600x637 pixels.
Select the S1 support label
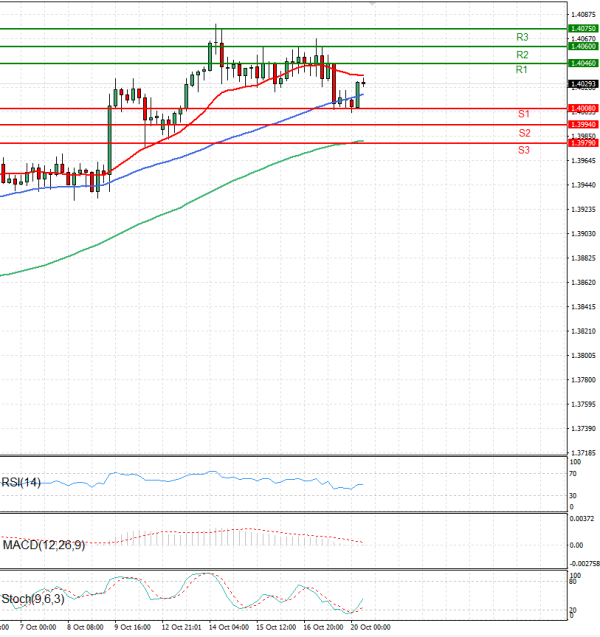(x=523, y=115)
